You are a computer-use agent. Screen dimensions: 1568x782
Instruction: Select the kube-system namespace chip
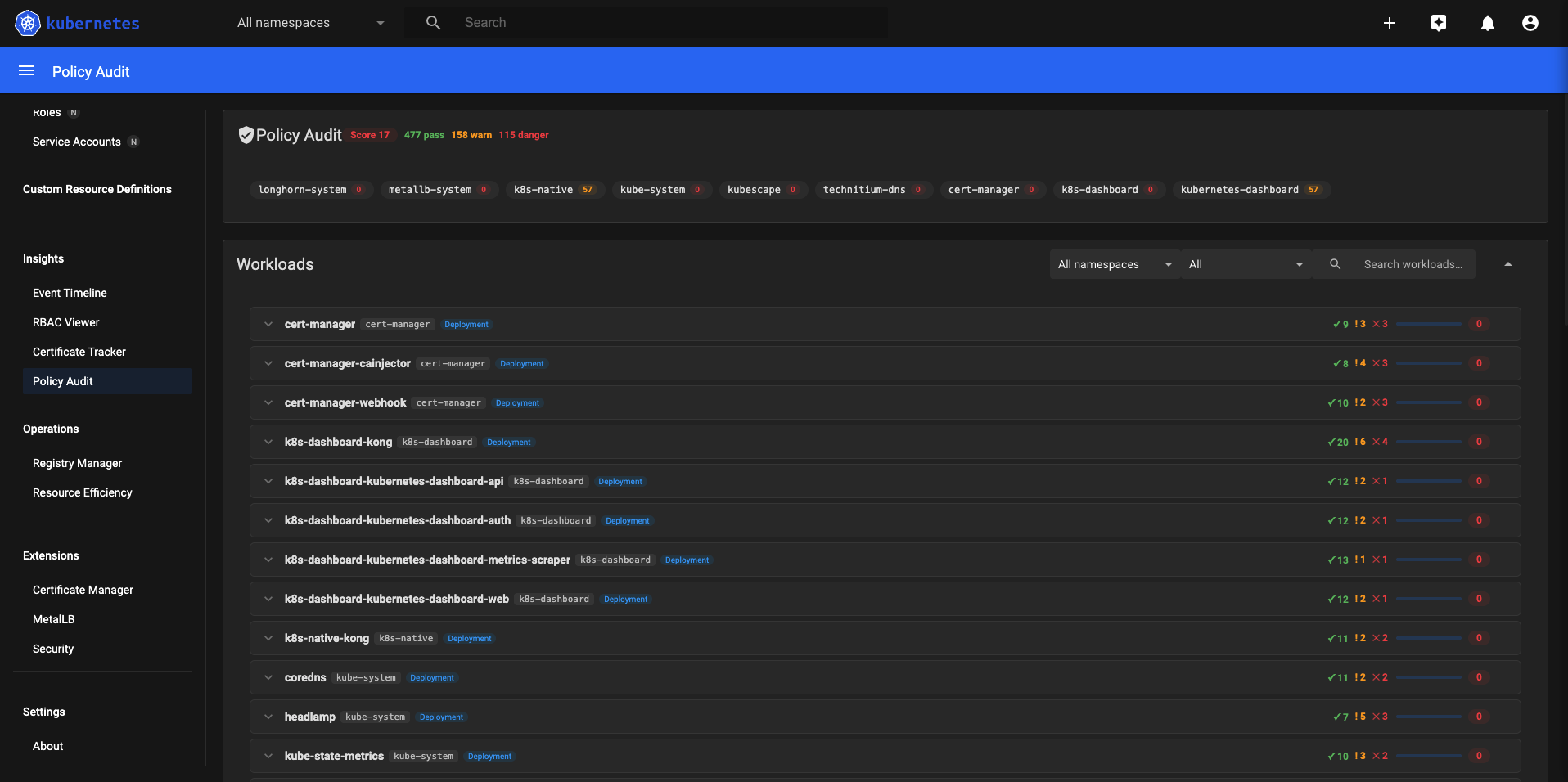pyautogui.click(x=661, y=190)
